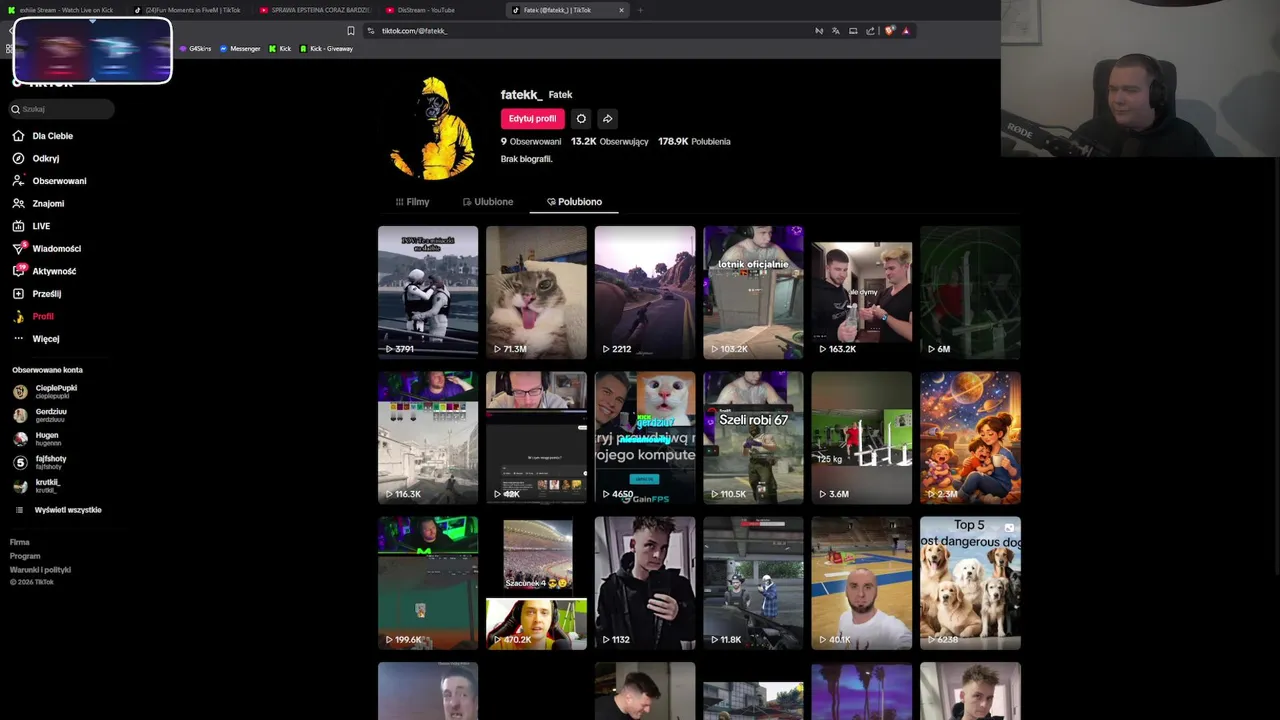The width and height of the screenshot is (1280, 720).
Task: Click Wyświetl wszystkie followed accounts link
Action: [68, 510]
